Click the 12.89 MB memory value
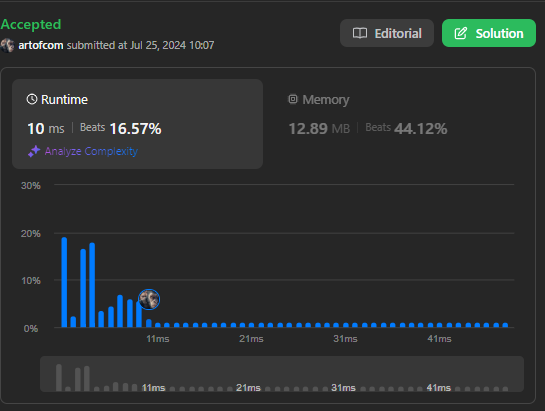This screenshot has width=545, height=411. coord(319,129)
